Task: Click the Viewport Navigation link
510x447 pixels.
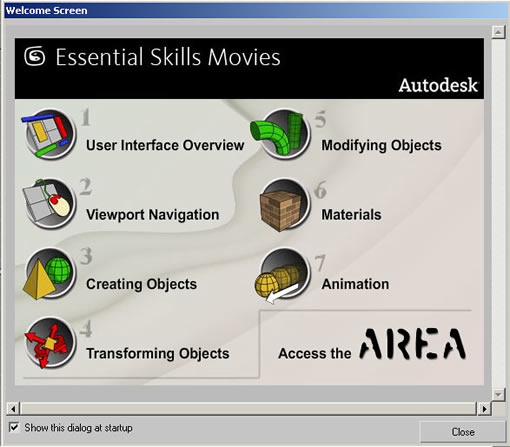Action: click(153, 215)
